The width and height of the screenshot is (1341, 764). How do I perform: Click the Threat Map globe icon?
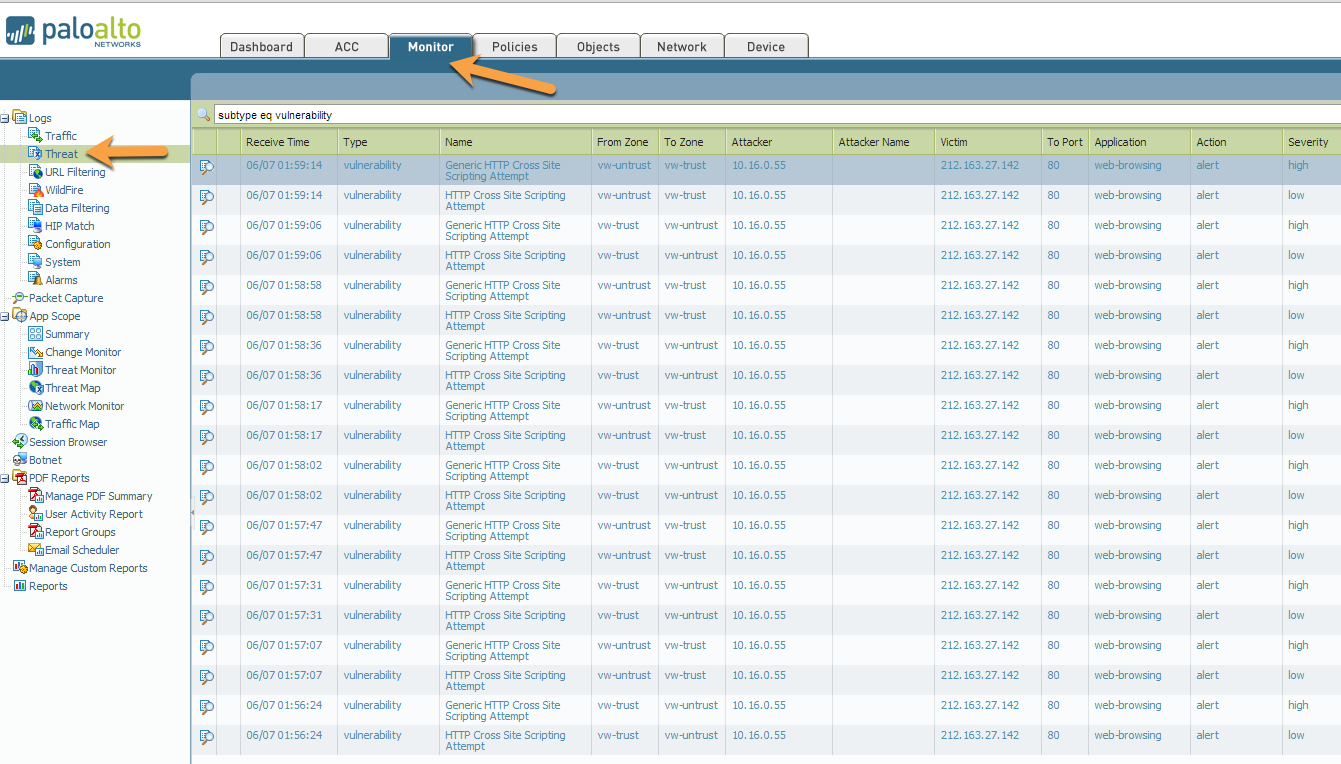coord(36,388)
